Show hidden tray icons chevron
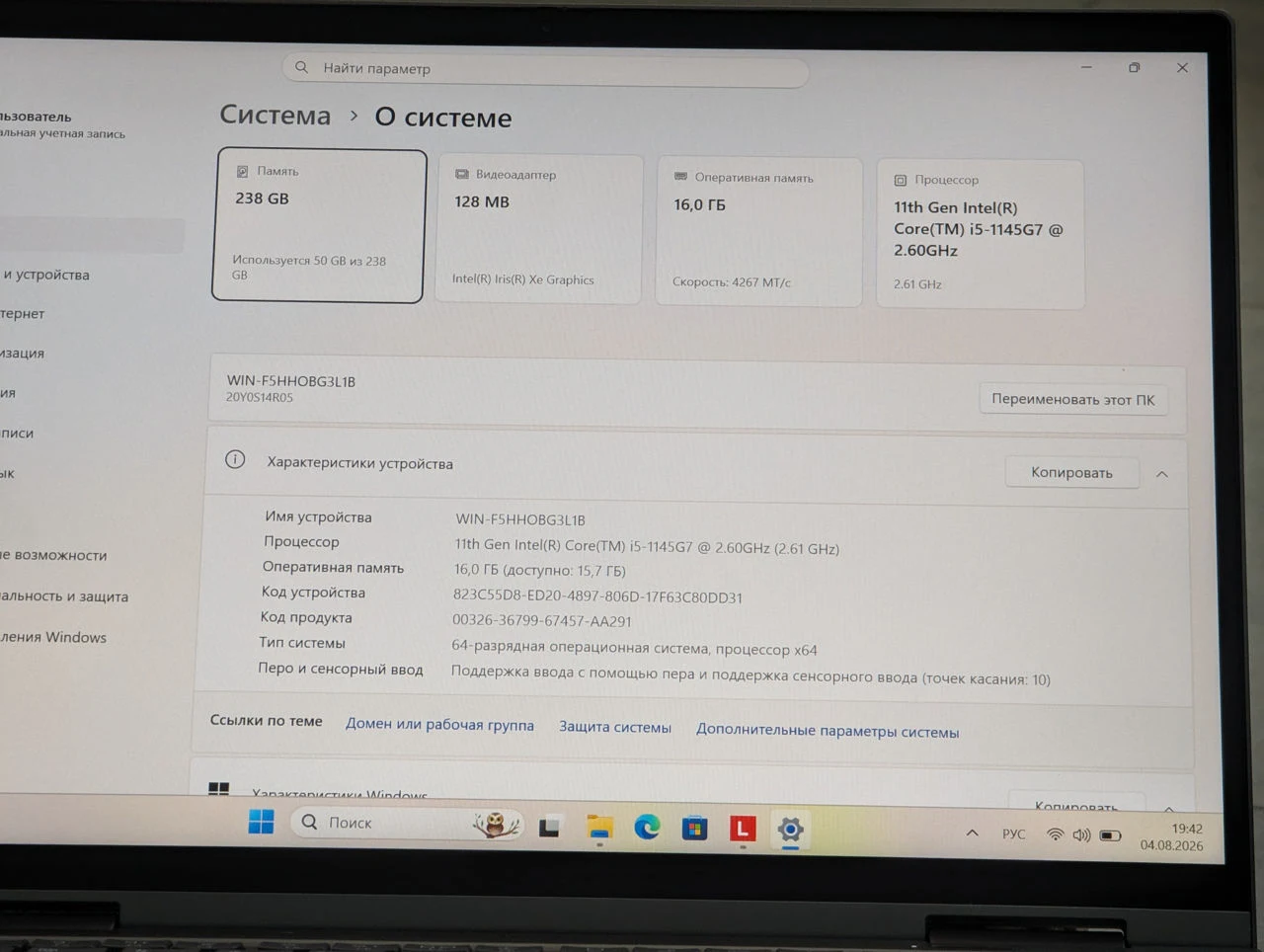 click(973, 833)
